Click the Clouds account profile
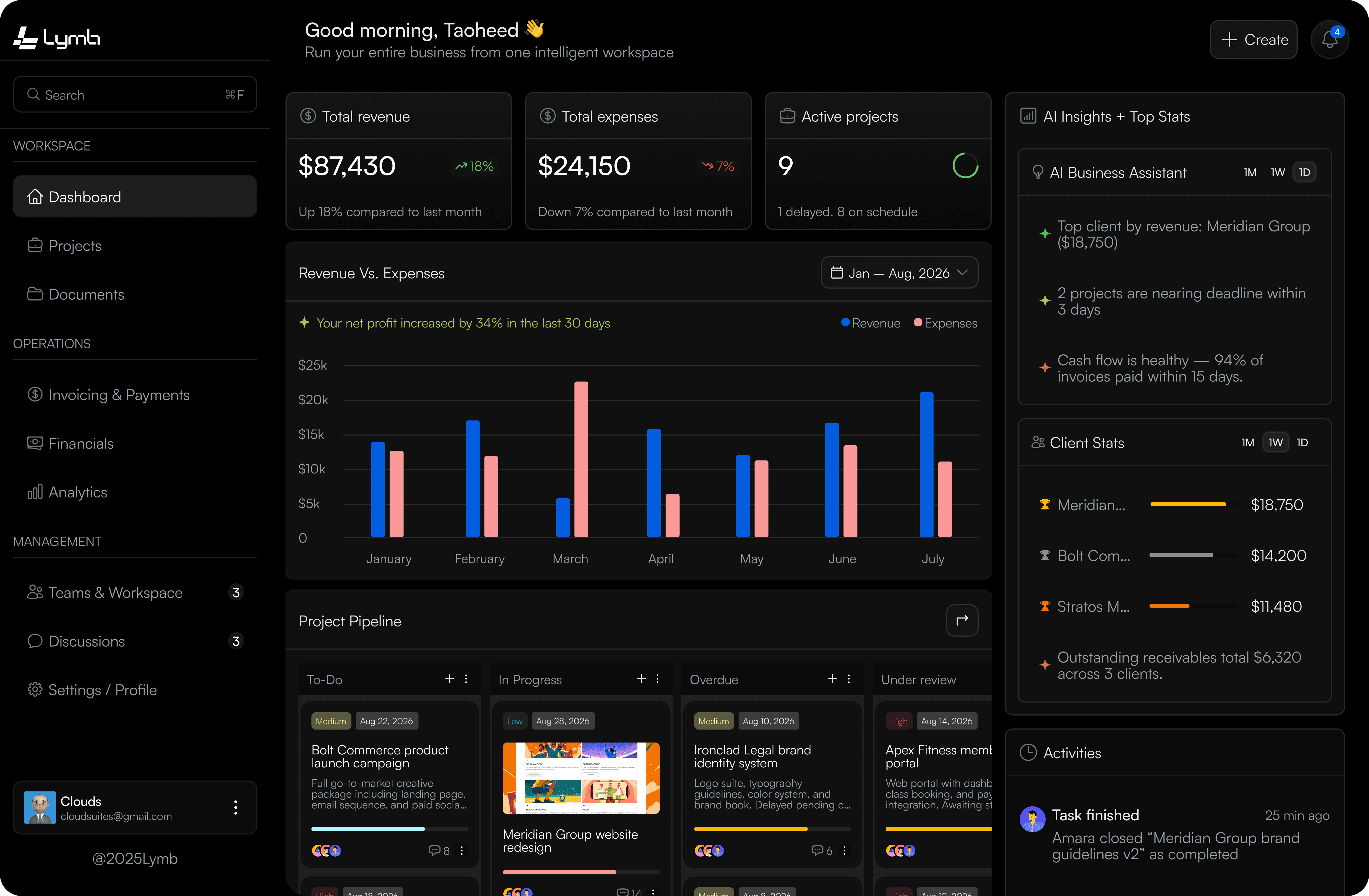Screen dimensions: 1369x896 click(x=135, y=807)
